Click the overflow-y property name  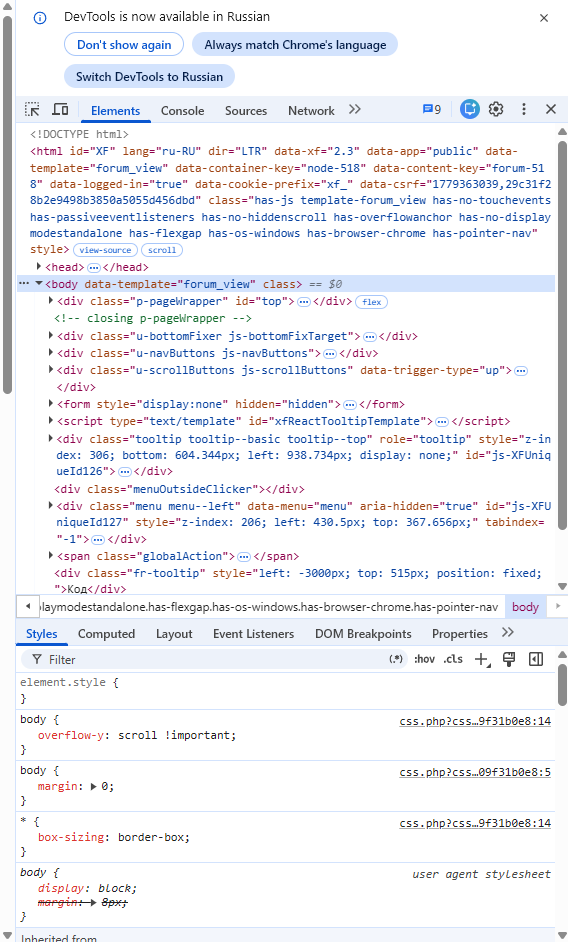pyautogui.click(x=71, y=735)
